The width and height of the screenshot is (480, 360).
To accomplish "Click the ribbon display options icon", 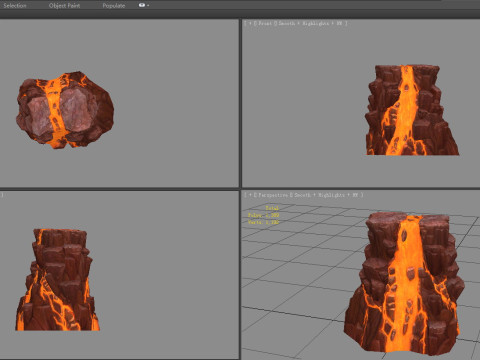I will click(142, 5).
